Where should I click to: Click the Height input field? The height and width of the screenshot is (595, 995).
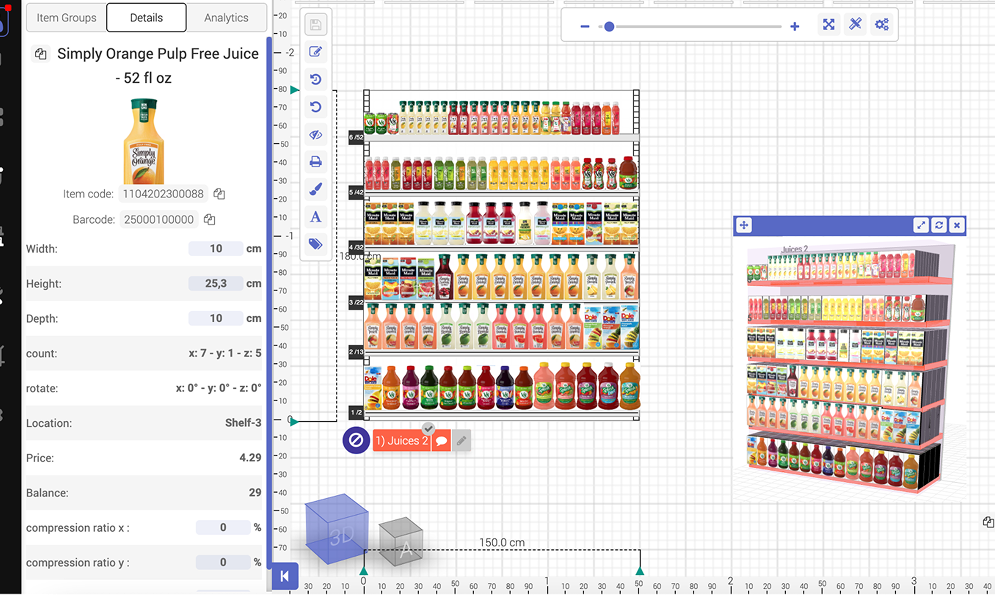[x=216, y=284]
